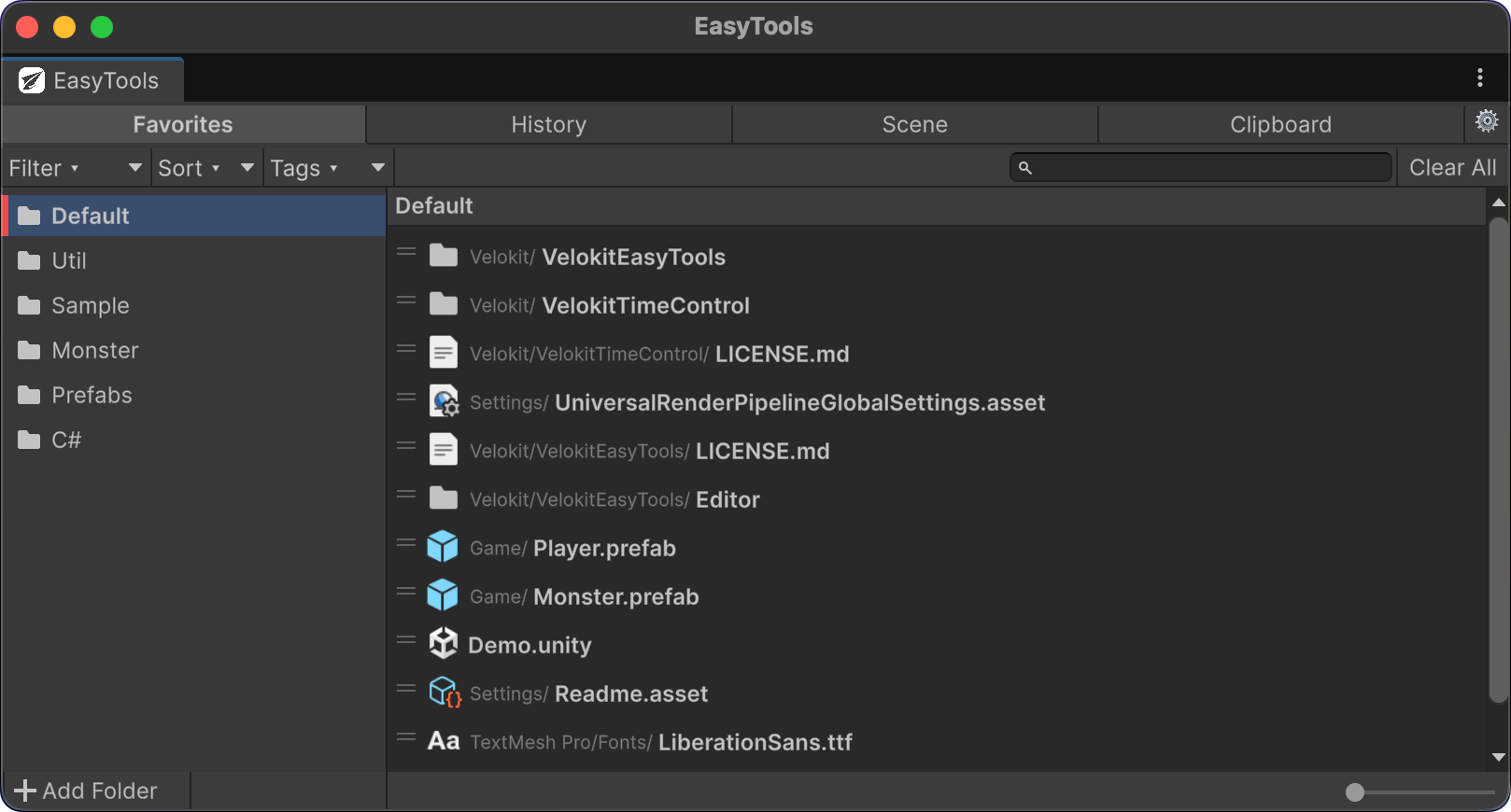Select the VelokitTimeControl item text

(x=645, y=305)
